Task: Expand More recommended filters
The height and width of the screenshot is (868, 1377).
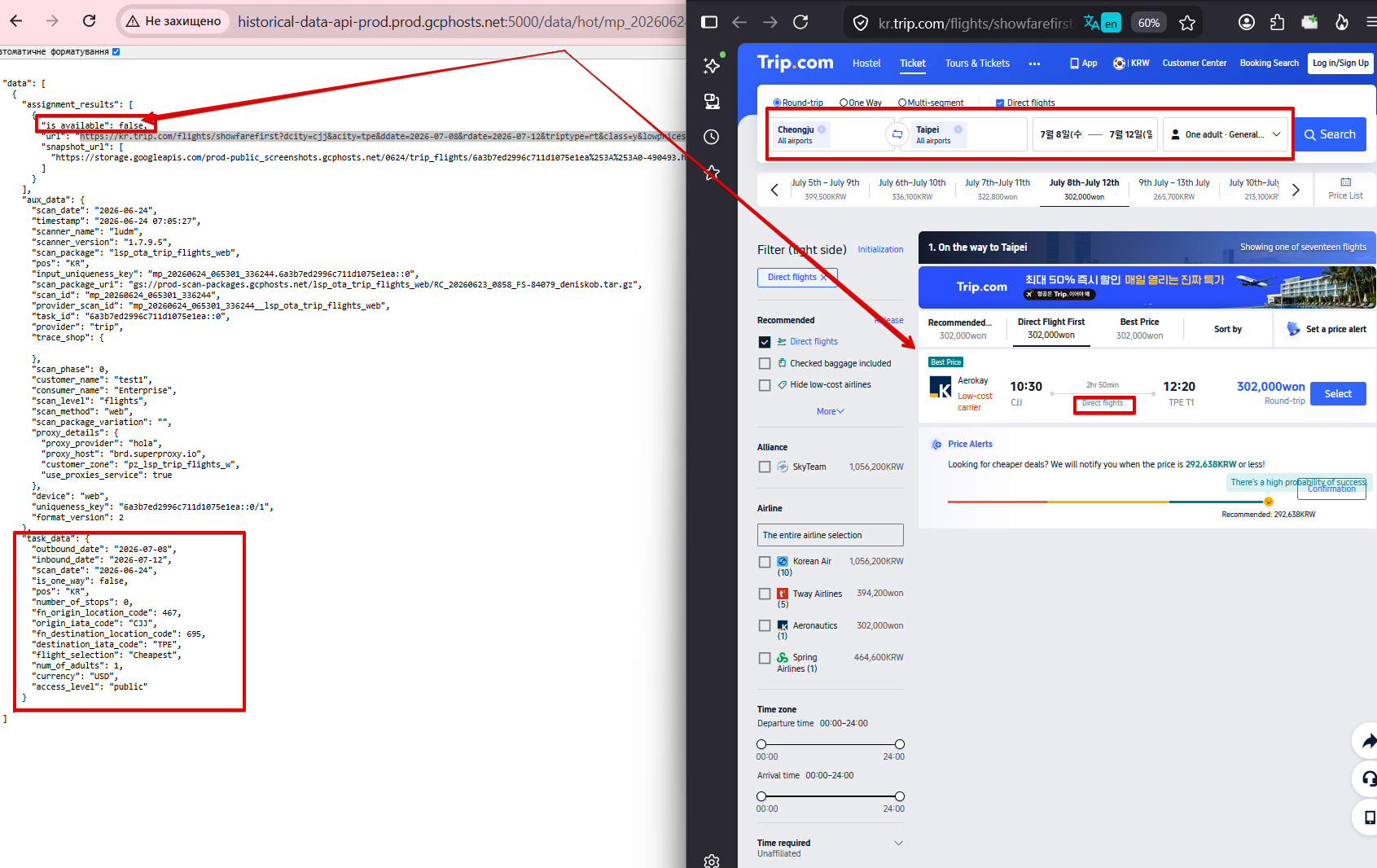Action: (831, 411)
